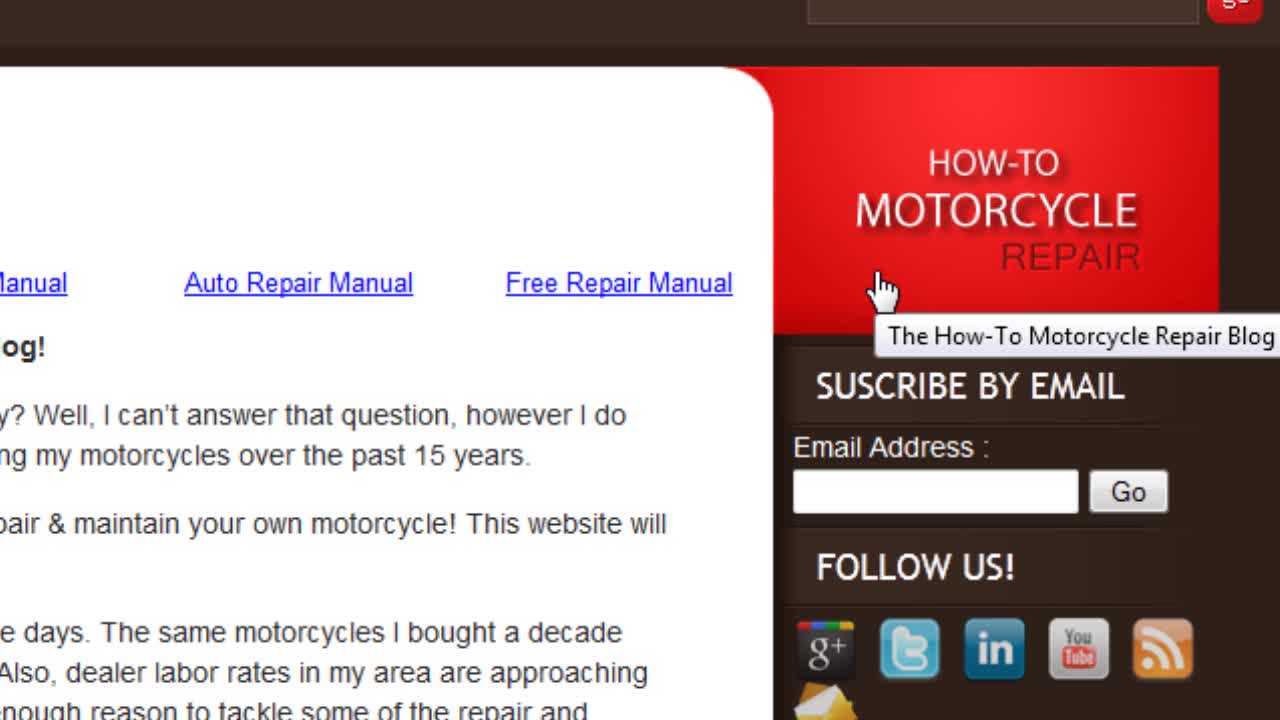Click the How-To Motorcycle Repair logo banner
1280x720 pixels.
click(996, 200)
